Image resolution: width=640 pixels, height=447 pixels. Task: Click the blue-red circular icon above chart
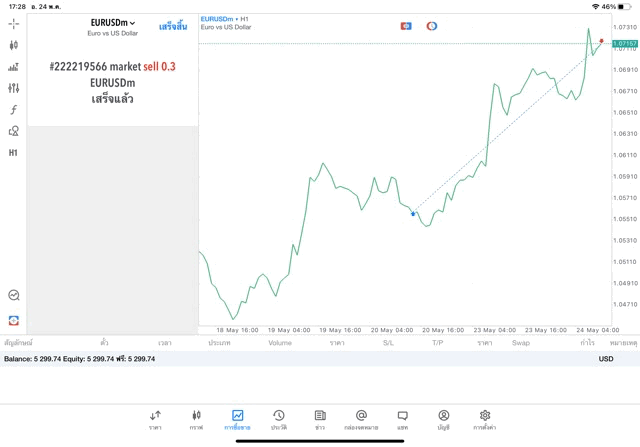tap(432, 26)
